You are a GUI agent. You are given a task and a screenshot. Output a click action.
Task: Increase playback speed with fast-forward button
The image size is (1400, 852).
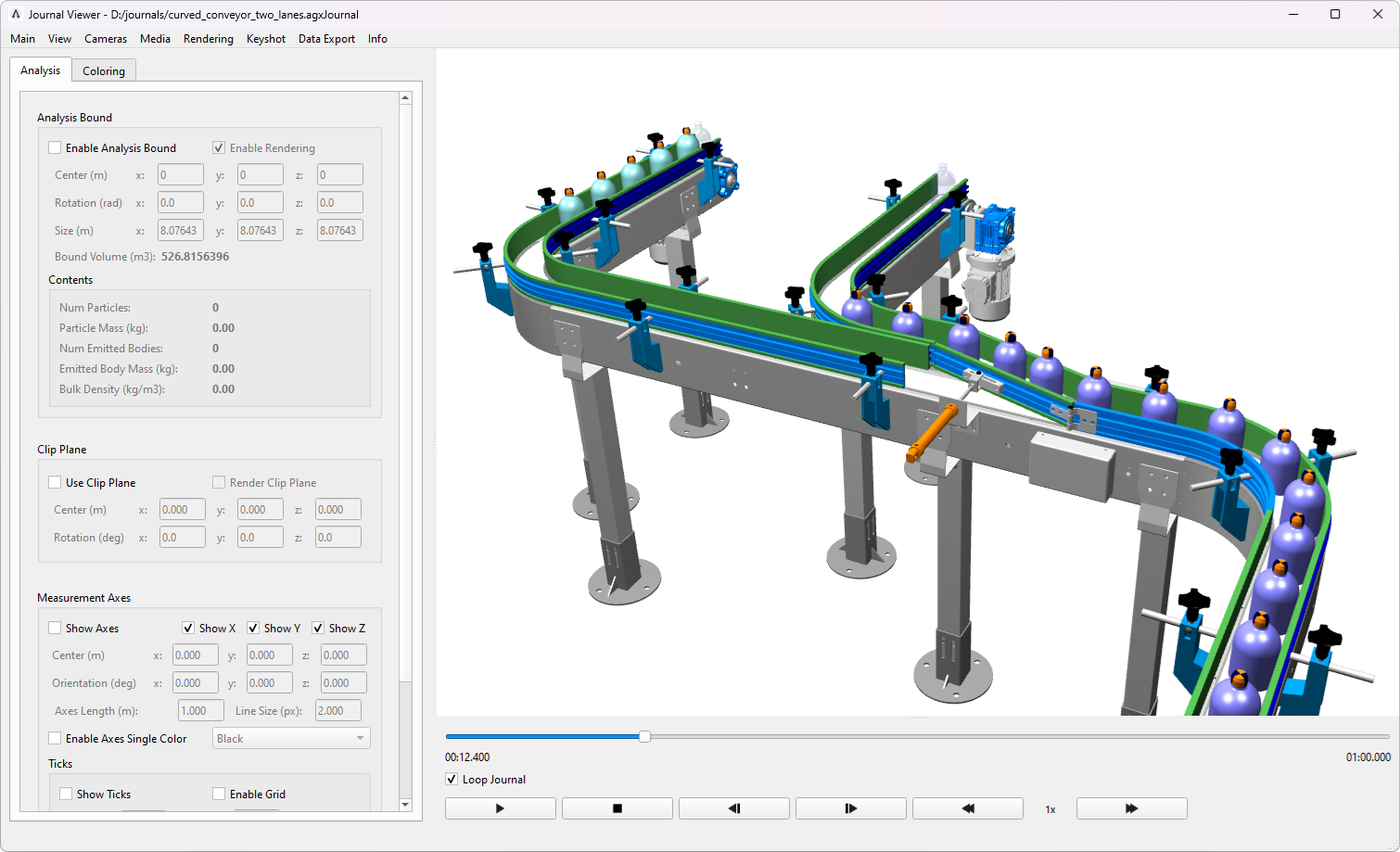point(1131,808)
